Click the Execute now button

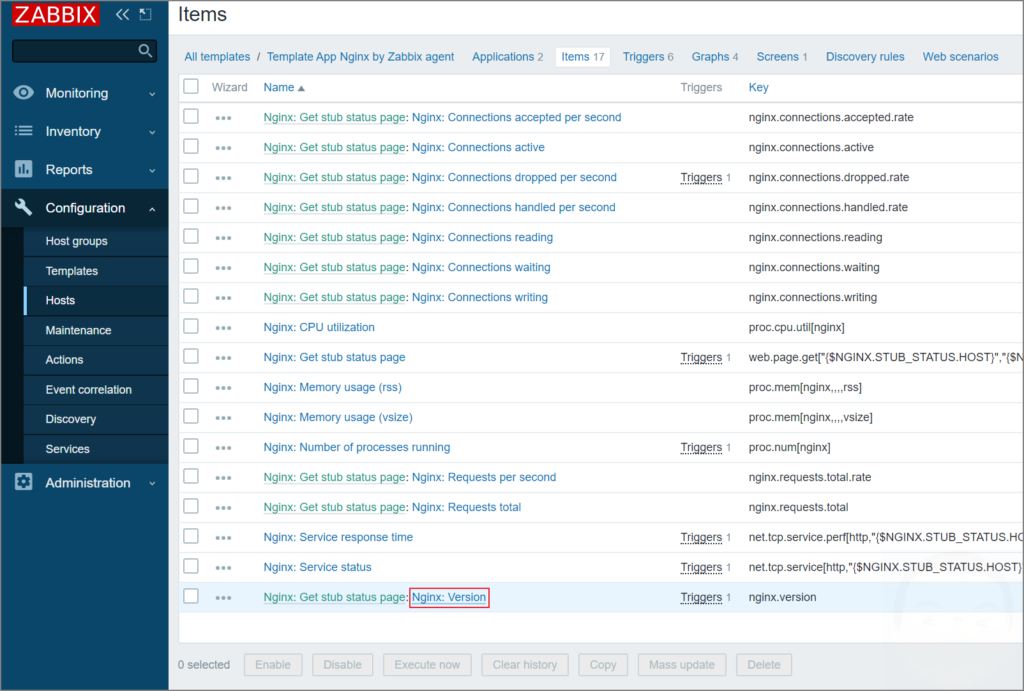[427, 665]
